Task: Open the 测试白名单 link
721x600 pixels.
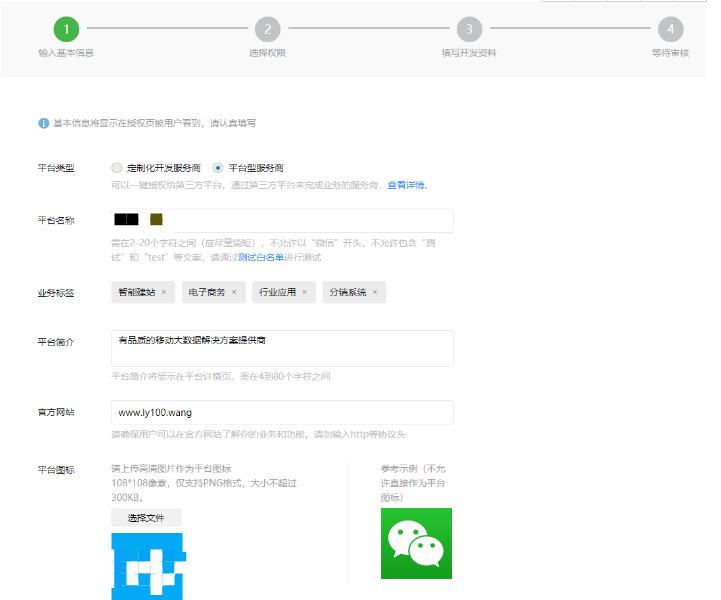Action: (x=259, y=257)
